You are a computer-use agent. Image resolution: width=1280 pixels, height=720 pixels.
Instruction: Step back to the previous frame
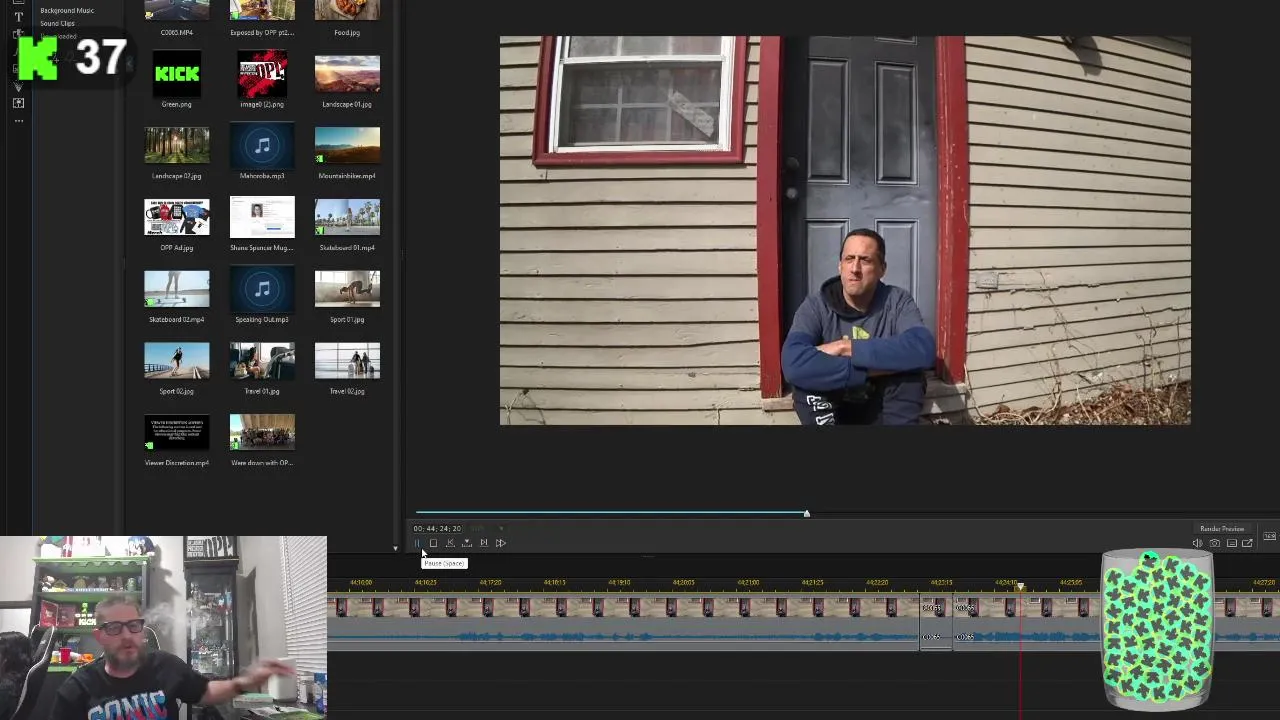pos(450,543)
